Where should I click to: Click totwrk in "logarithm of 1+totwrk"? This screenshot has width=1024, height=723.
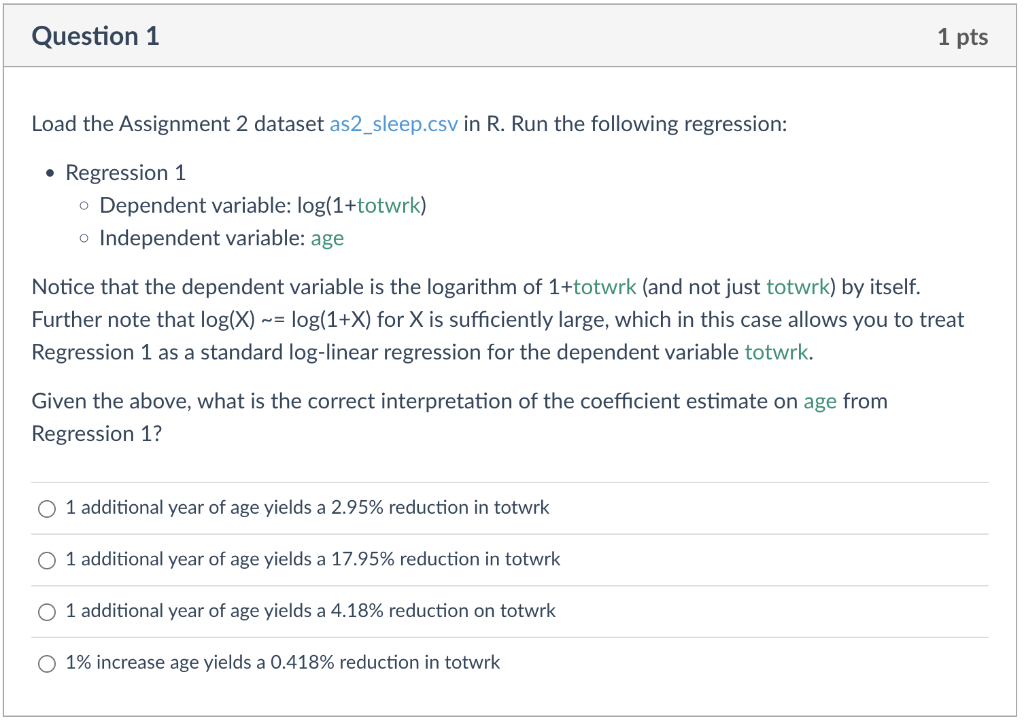pyautogui.click(x=604, y=288)
